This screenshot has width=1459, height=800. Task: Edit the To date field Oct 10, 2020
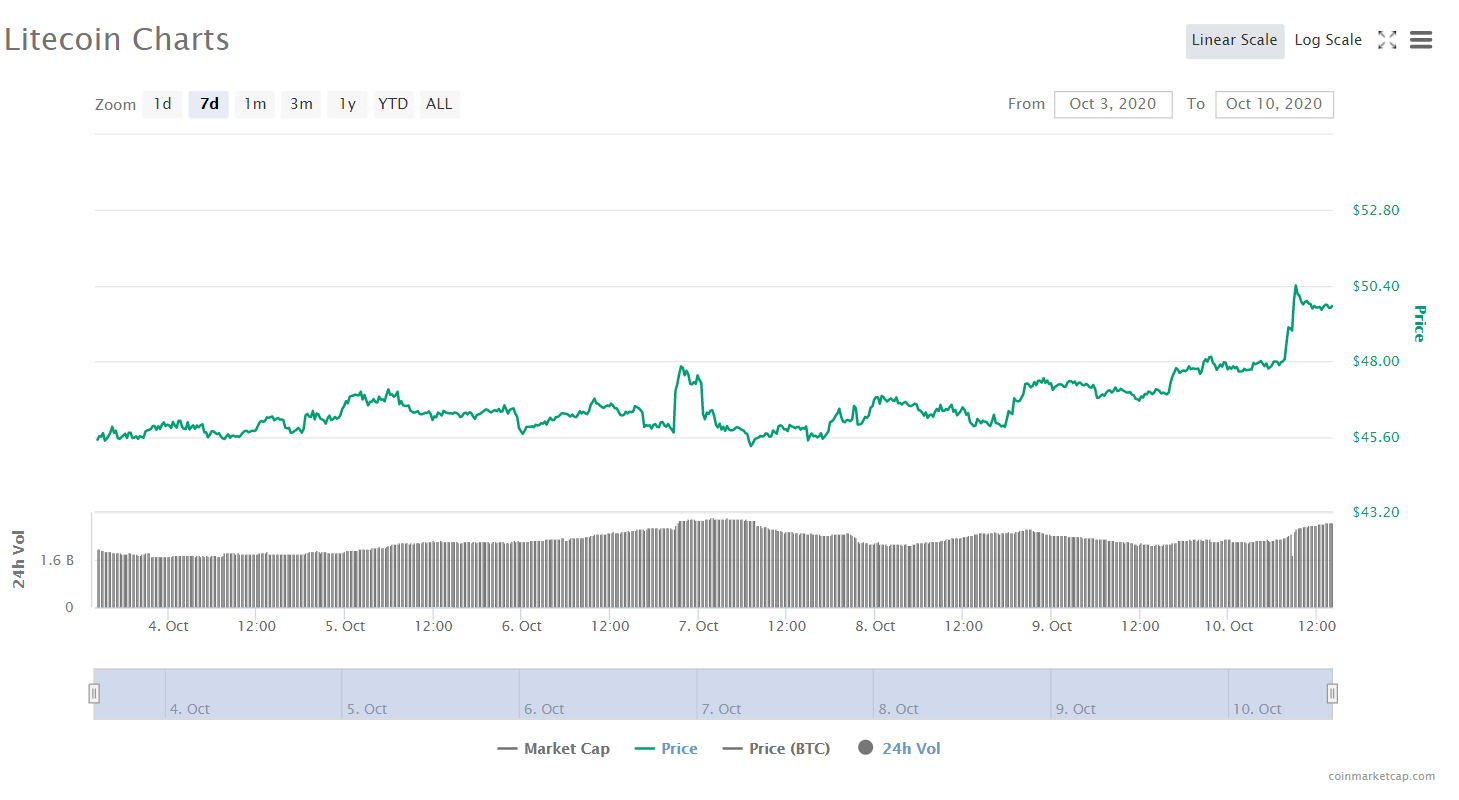[x=1274, y=104]
